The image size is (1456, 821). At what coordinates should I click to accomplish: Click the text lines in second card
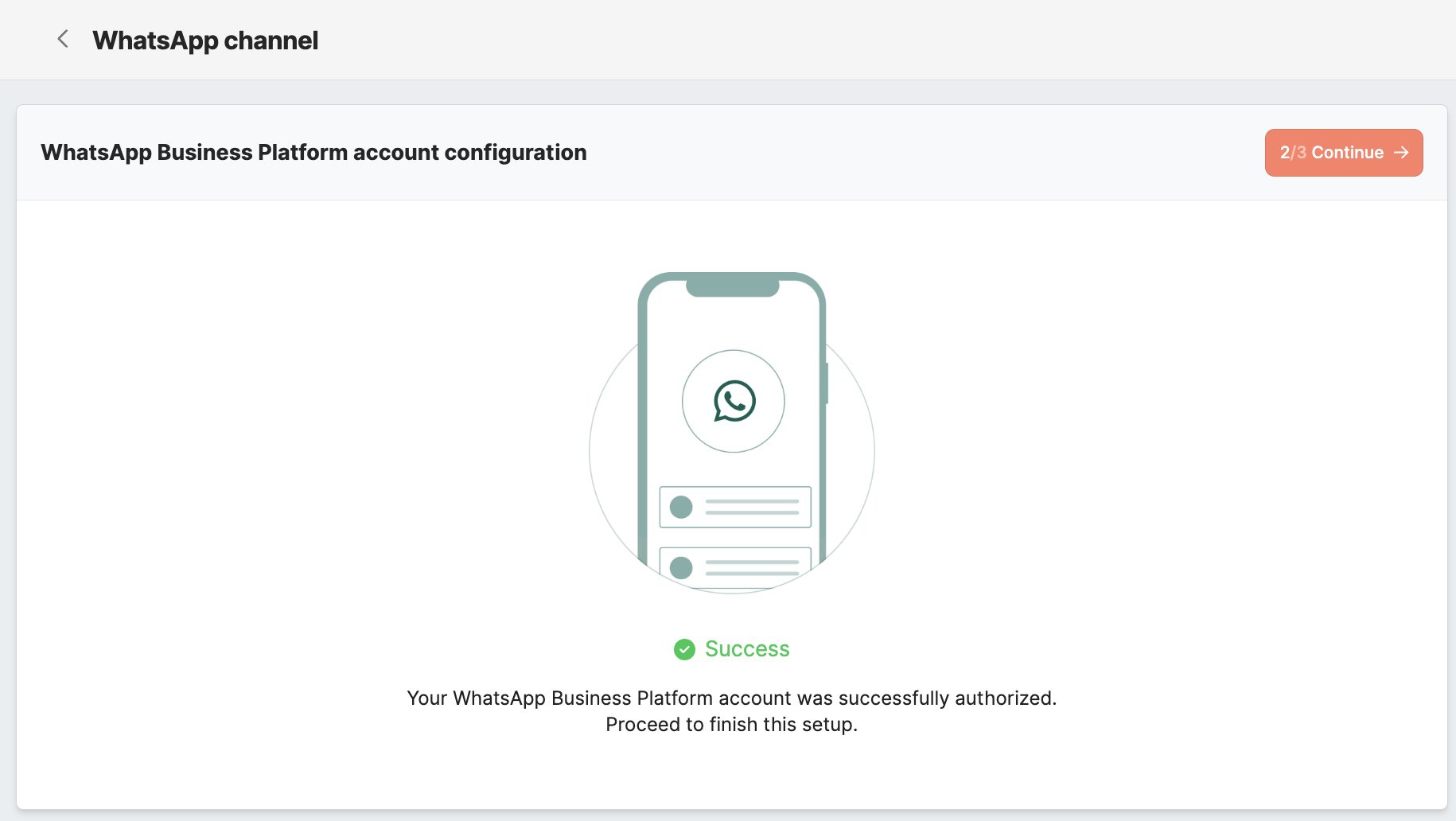click(752, 567)
